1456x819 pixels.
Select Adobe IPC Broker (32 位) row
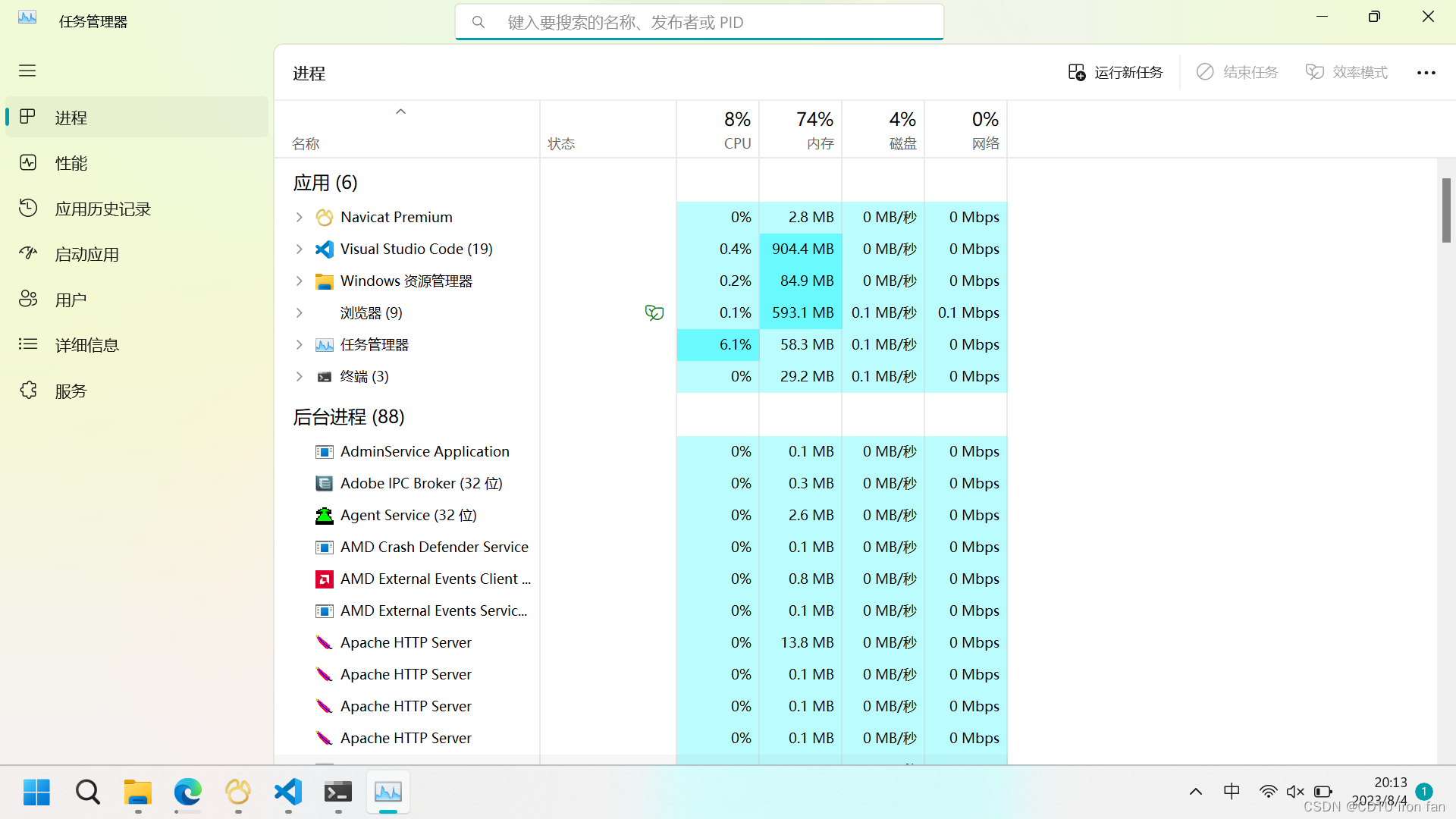pyautogui.click(x=642, y=484)
